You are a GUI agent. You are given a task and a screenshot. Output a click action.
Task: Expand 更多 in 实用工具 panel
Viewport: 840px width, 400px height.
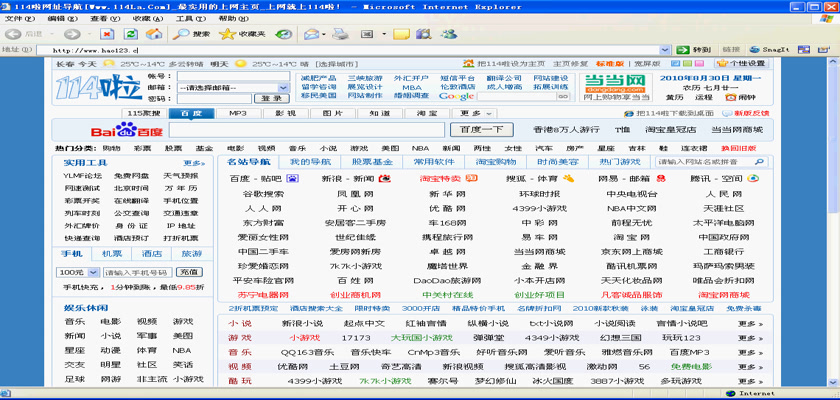[x=194, y=163]
